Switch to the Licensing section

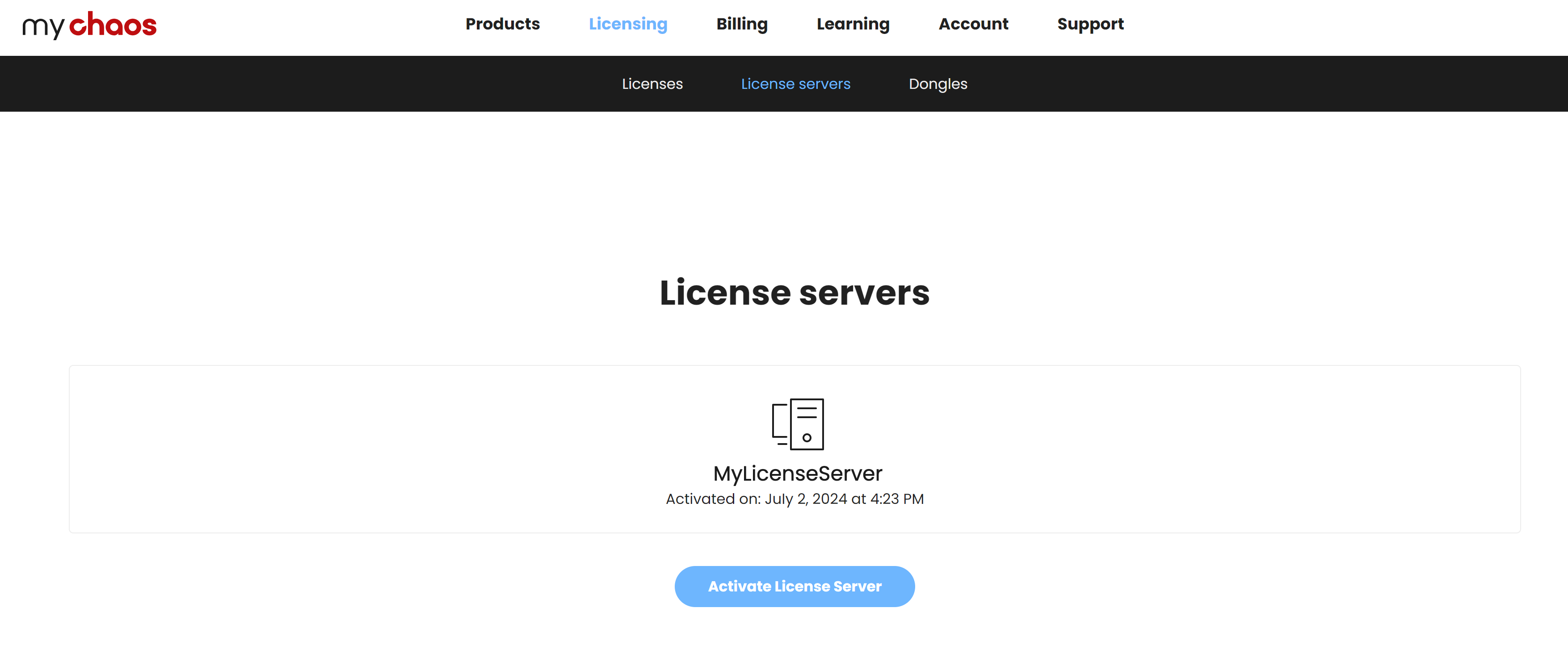(x=628, y=24)
